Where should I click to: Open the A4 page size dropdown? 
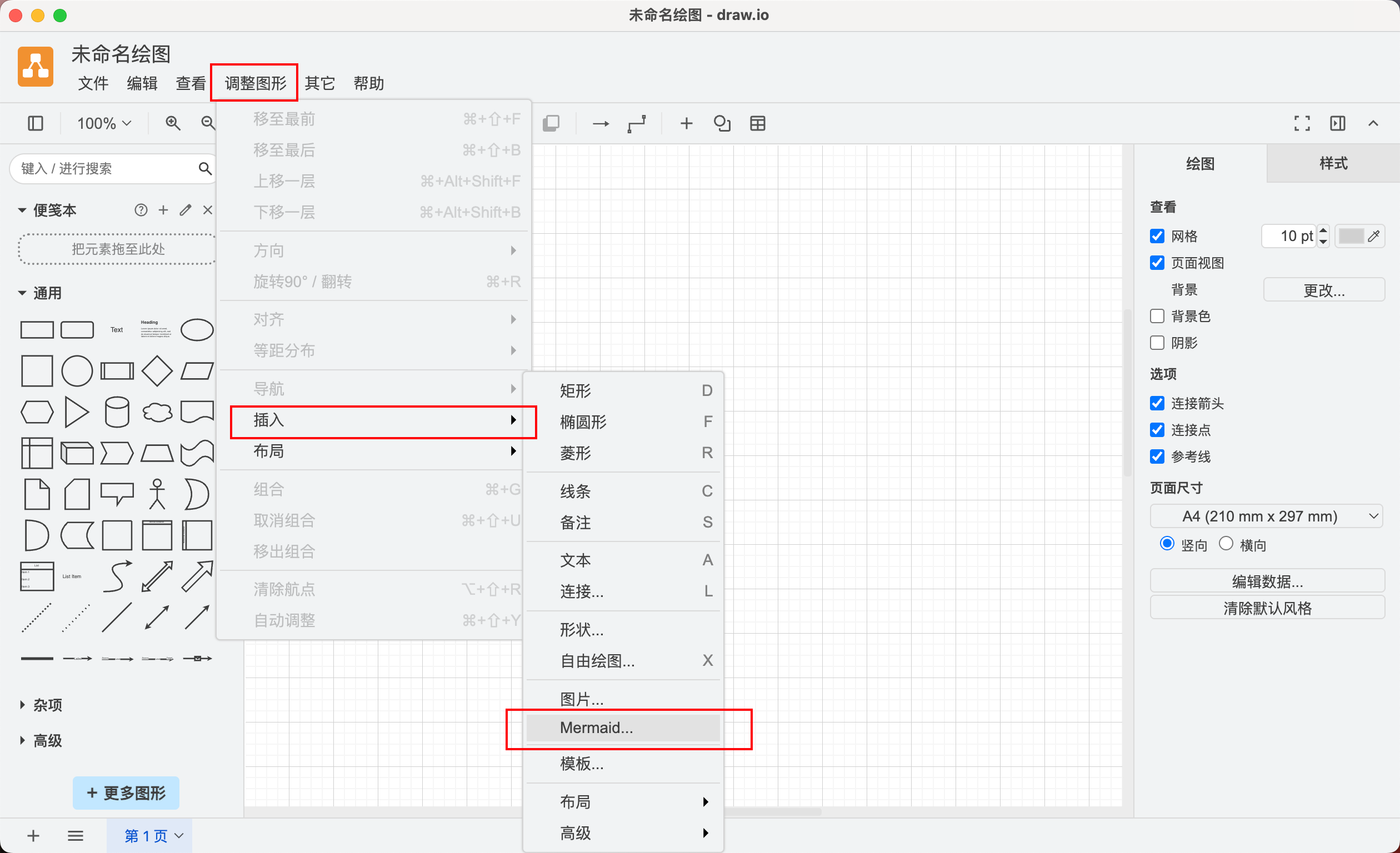coord(1267,516)
